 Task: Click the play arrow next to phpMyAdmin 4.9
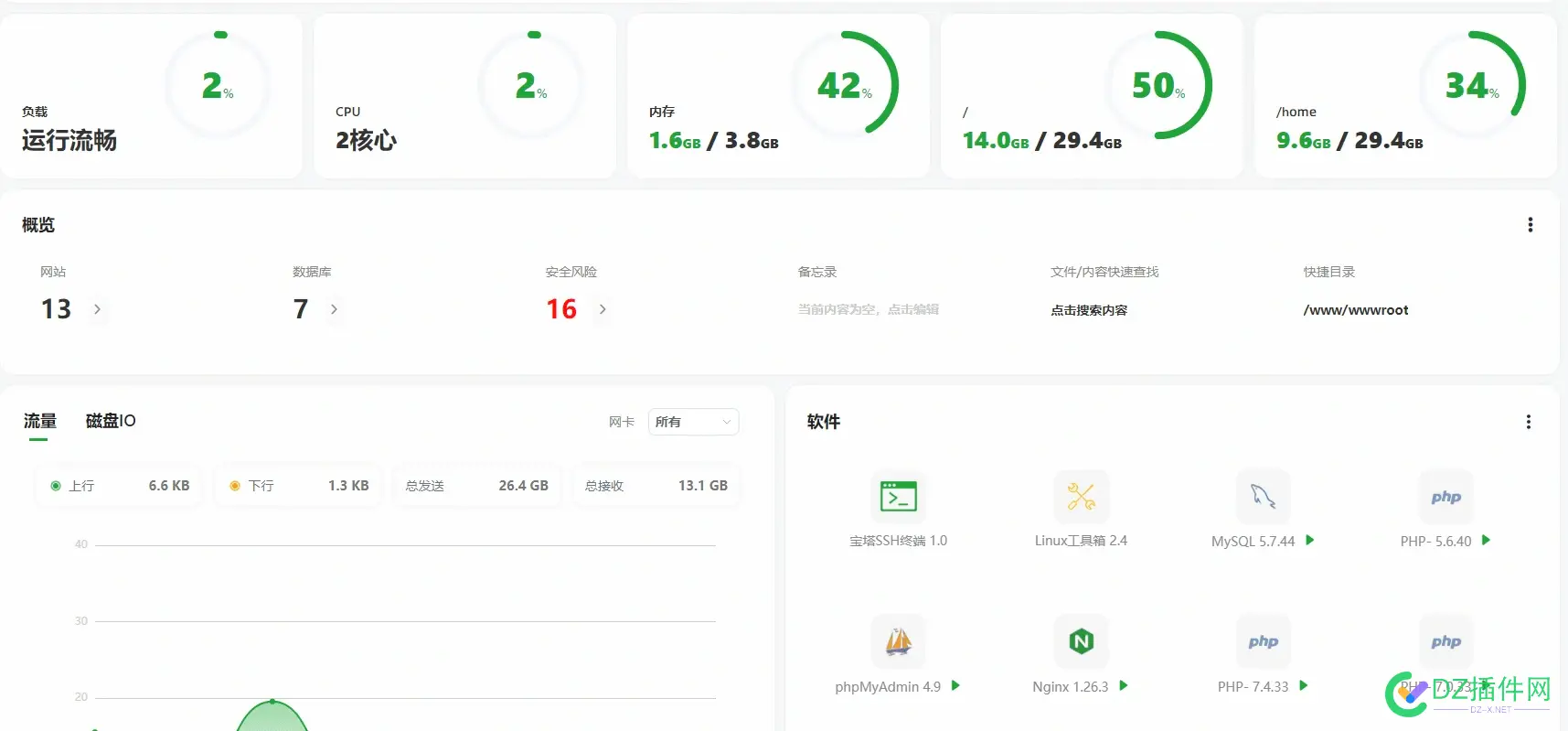[955, 685]
